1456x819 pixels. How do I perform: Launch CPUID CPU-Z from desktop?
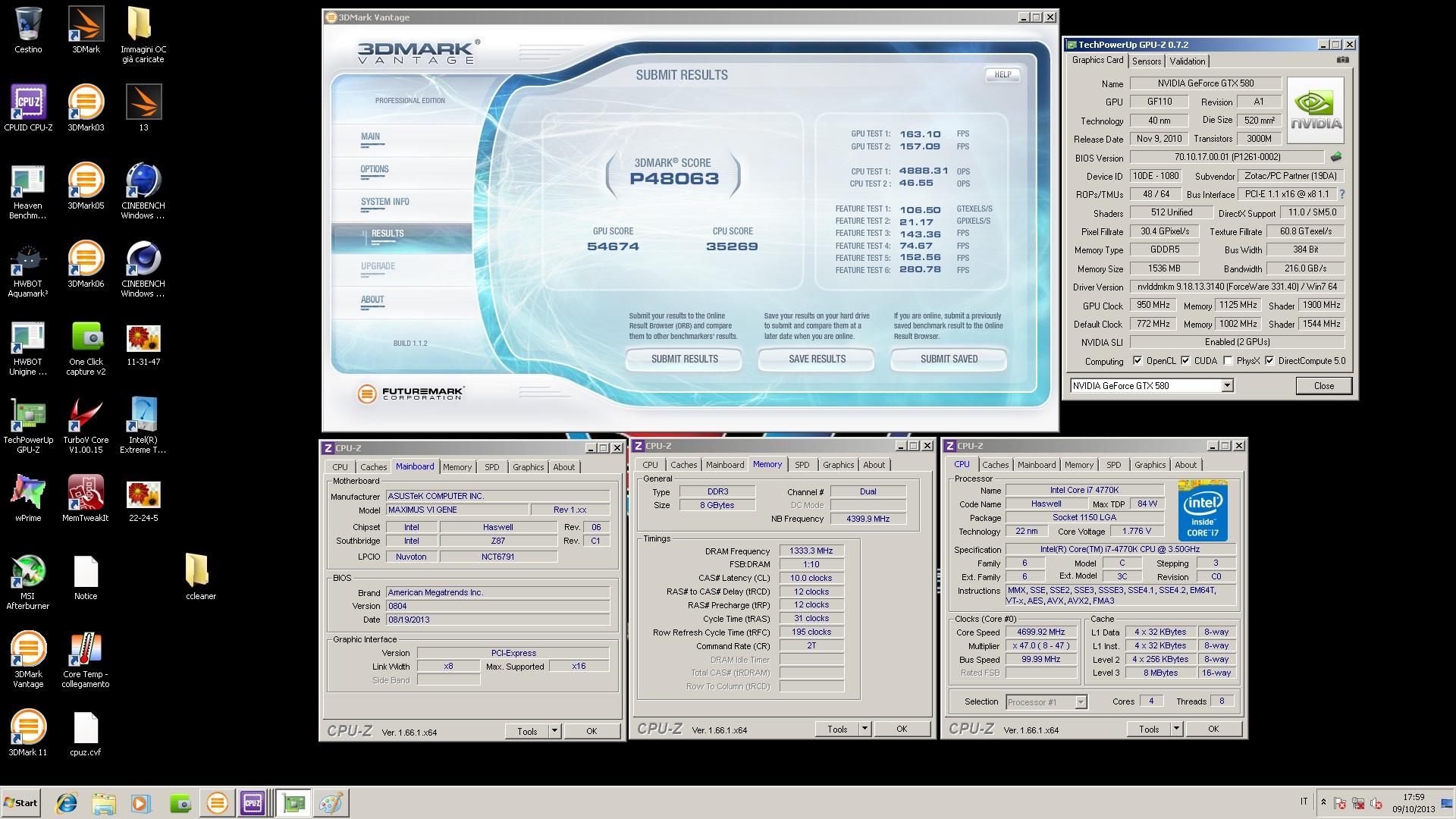(28, 108)
